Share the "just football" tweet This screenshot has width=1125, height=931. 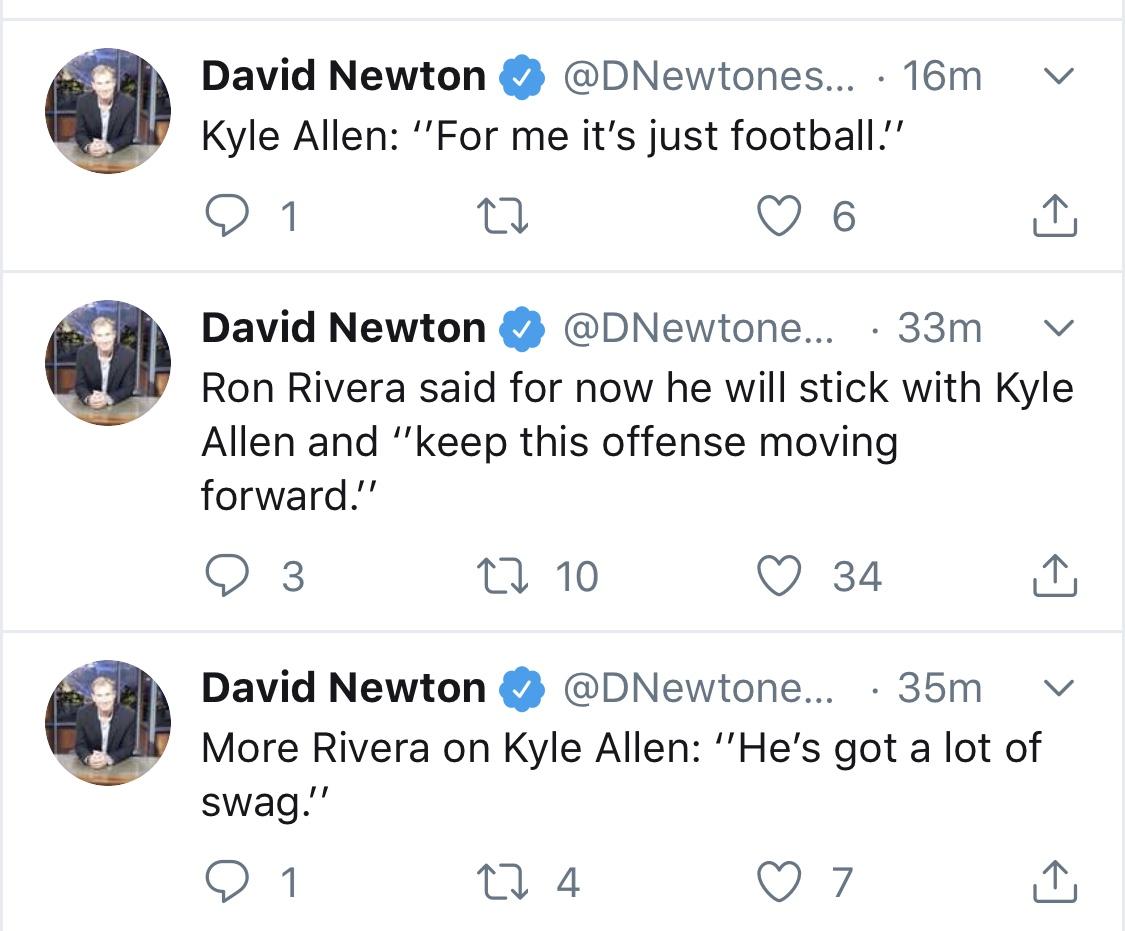click(x=1055, y=215)
